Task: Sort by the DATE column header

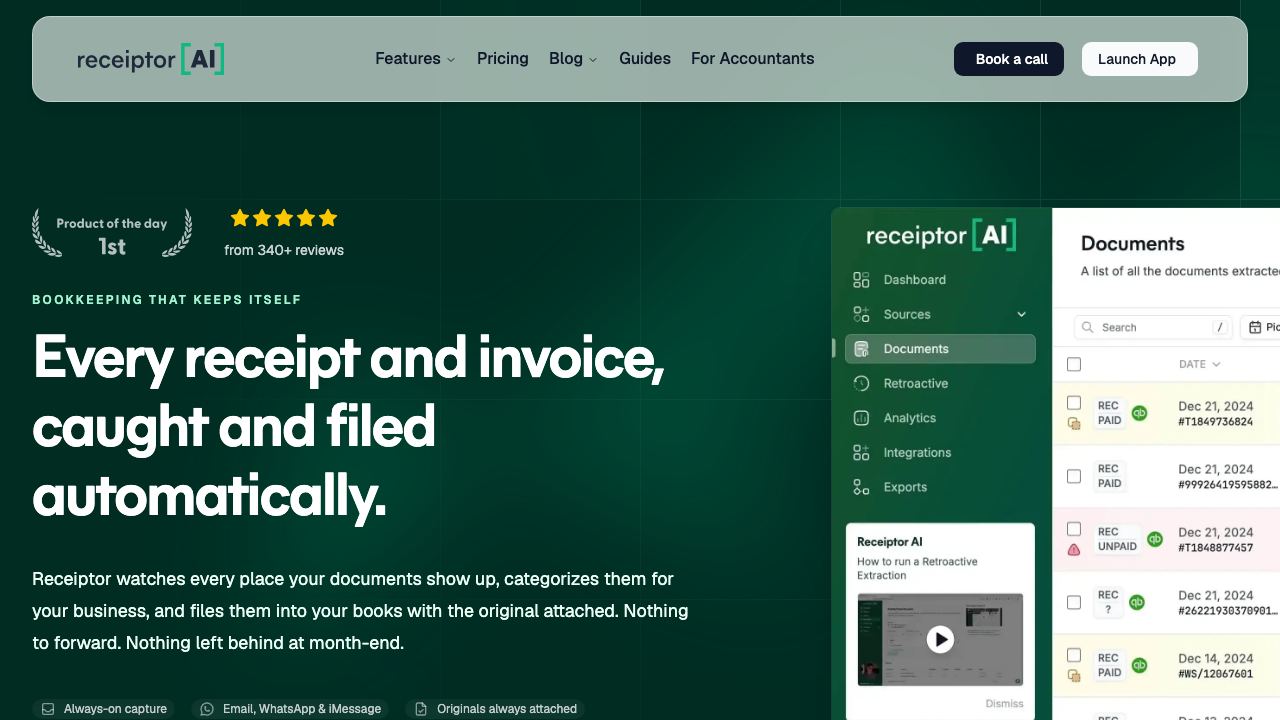Action: click(1200, 364)
